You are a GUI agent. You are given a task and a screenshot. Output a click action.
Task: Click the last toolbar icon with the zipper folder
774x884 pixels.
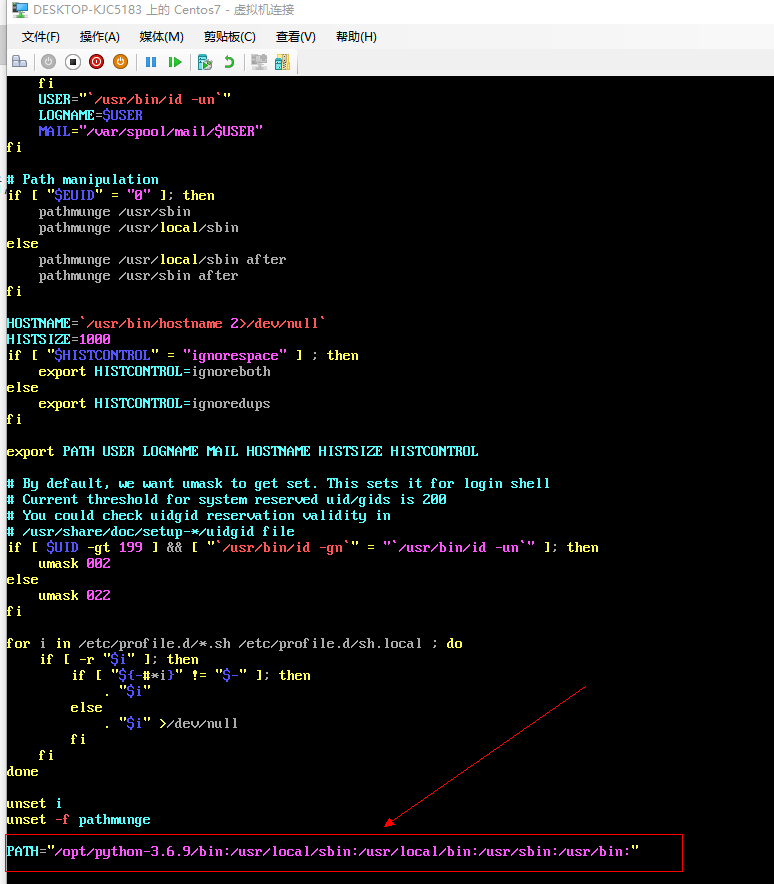click(282, 62)
